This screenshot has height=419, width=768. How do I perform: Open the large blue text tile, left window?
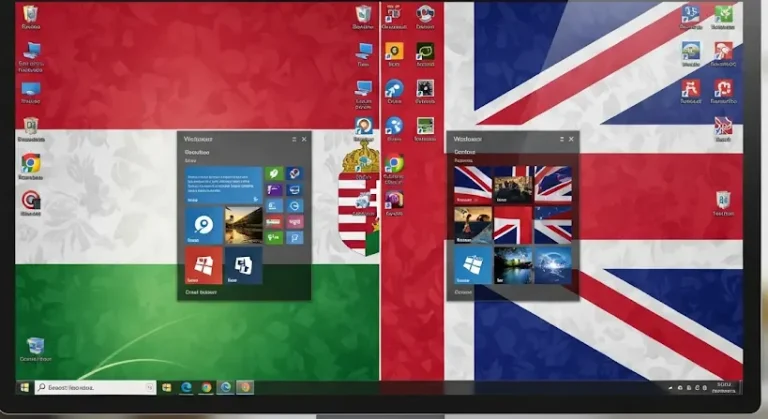[x=223, y=185]
